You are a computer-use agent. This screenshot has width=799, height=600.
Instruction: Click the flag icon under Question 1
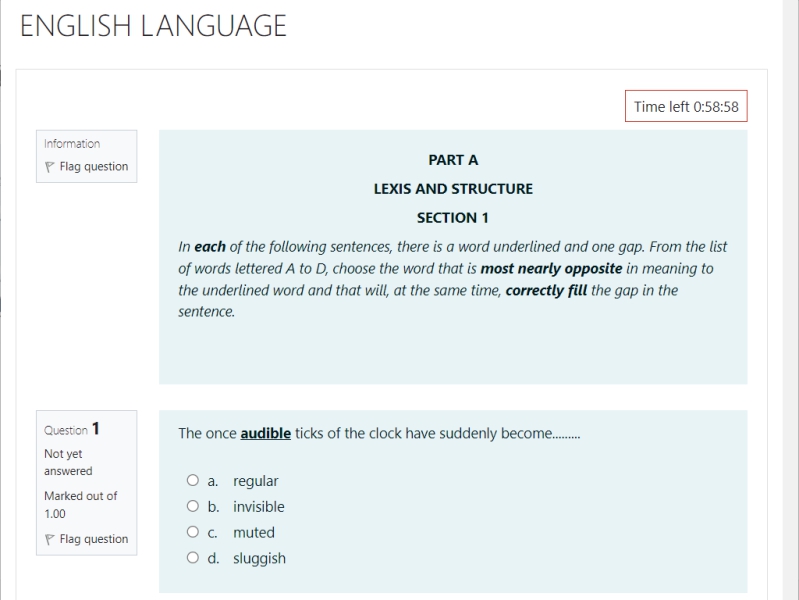click(50, 539)
